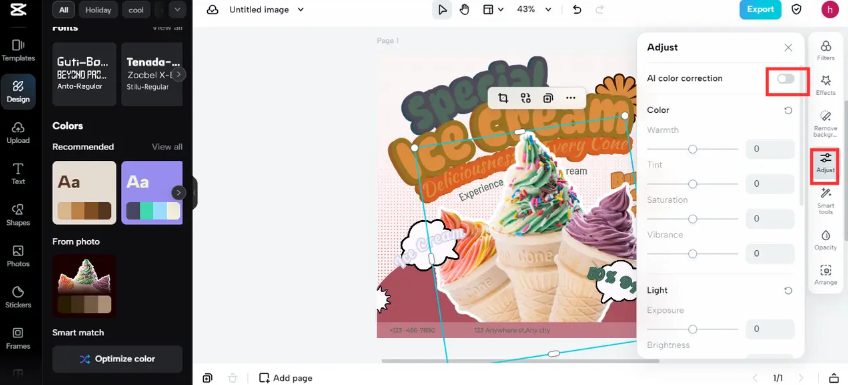The width and height of the screenshot is (848, 385).
Task: Click the crop icon in floating toolbar
Action: pos(503,98)
